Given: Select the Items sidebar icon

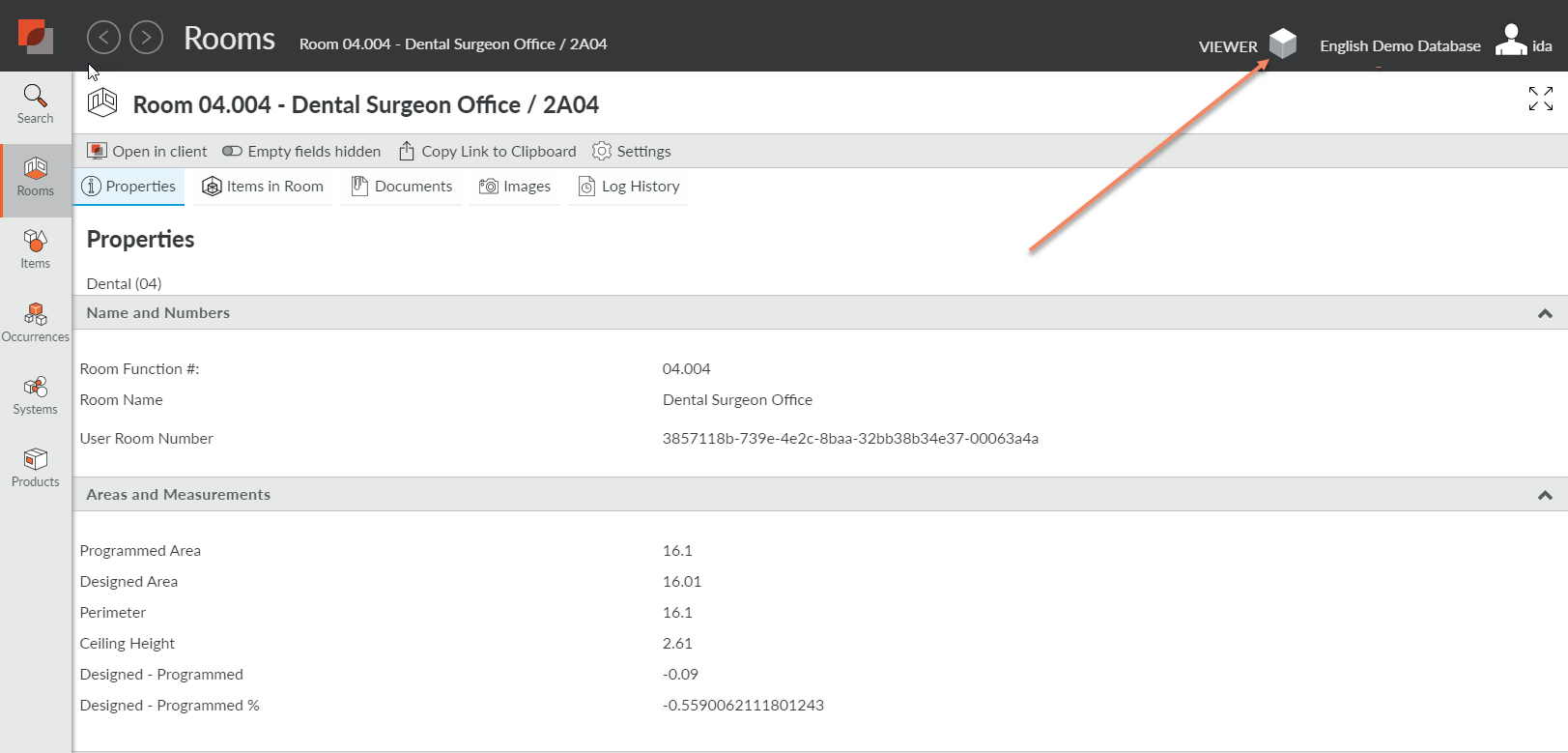Looking at the screenshot, I should 36,249.
